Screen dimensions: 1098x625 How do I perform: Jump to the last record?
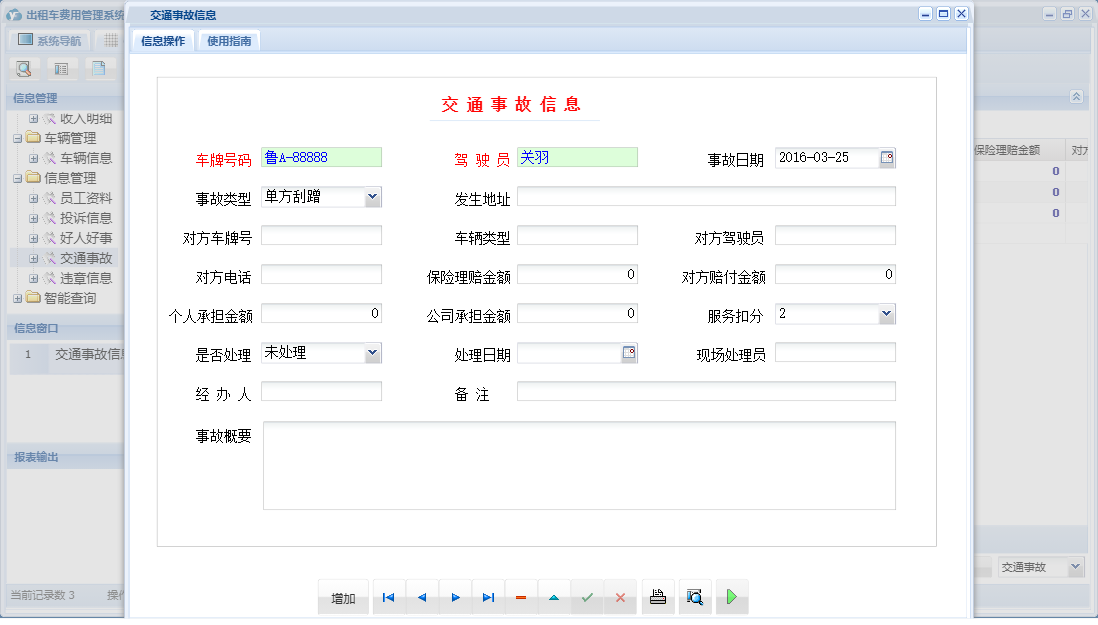488,598
